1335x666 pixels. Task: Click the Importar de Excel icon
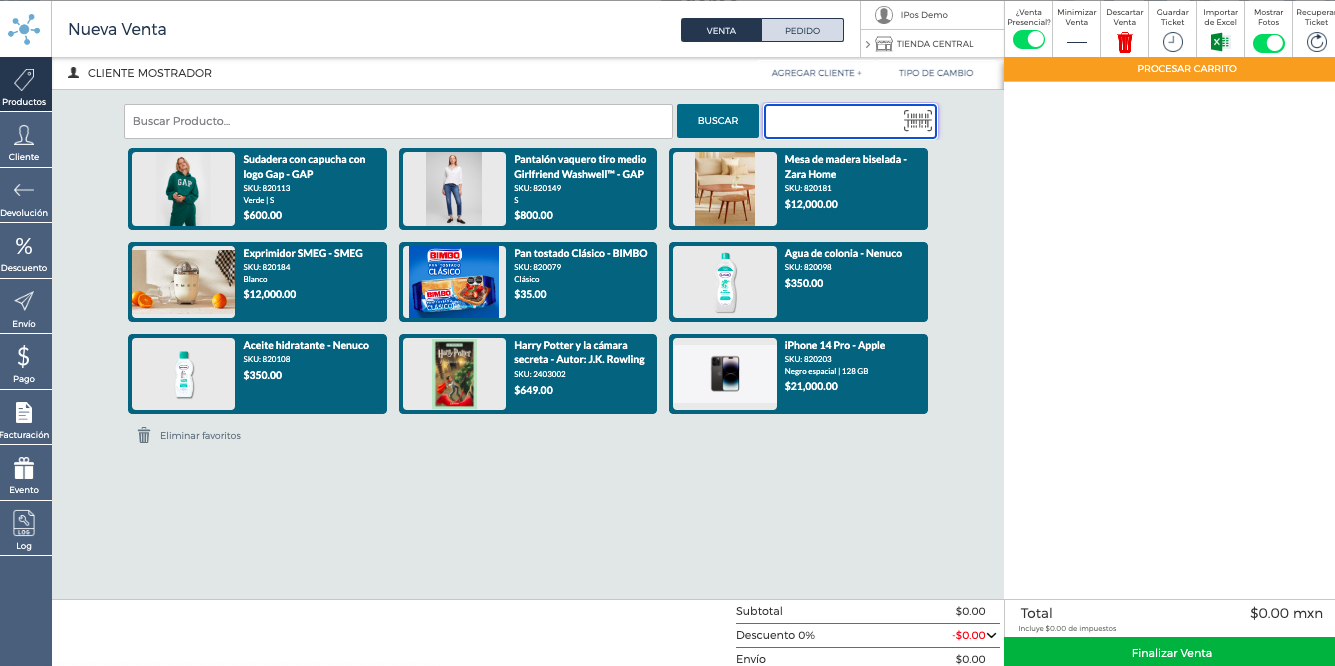coord(1220,42)
